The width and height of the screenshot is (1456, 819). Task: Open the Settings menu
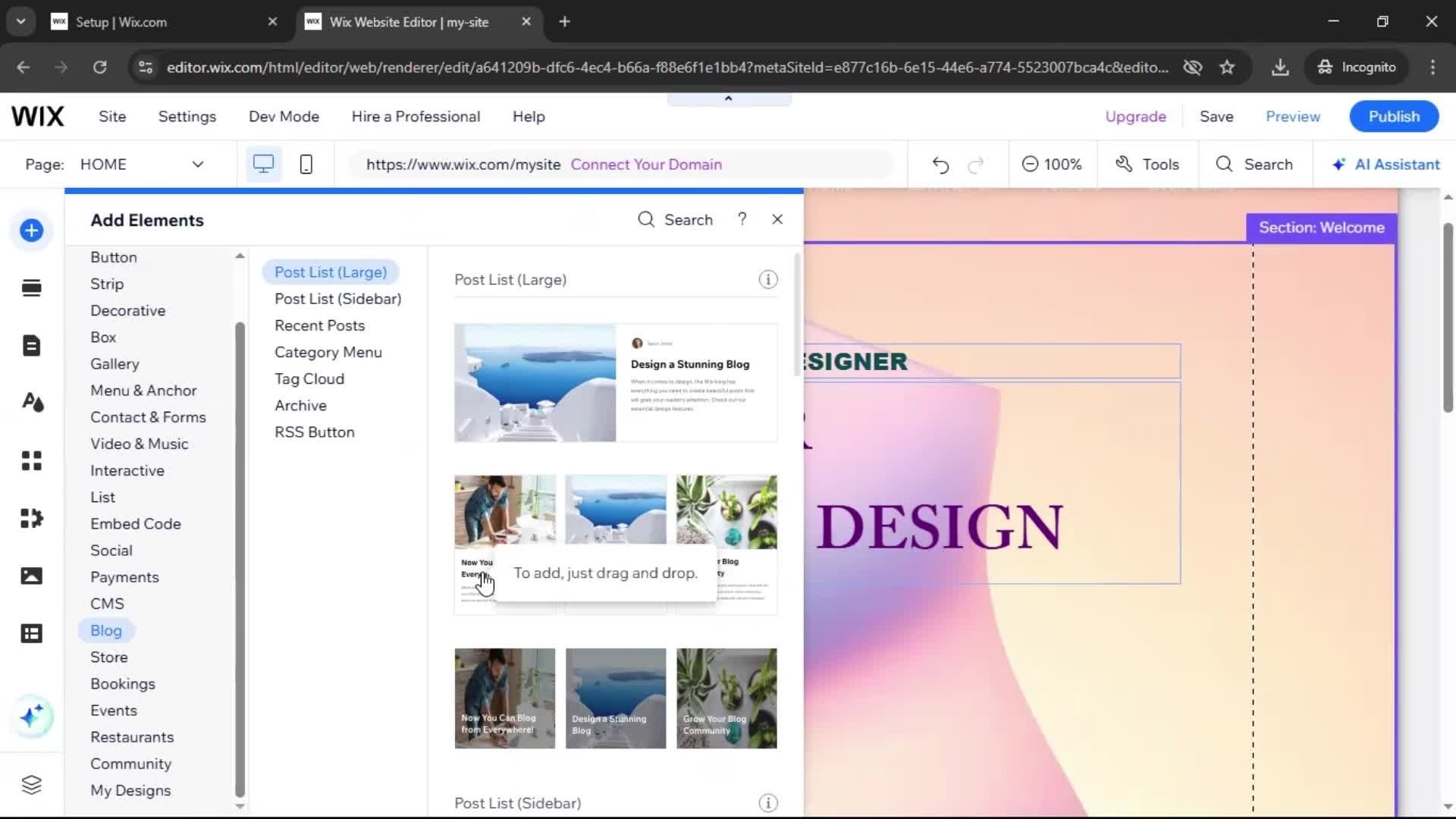point(187,117)
